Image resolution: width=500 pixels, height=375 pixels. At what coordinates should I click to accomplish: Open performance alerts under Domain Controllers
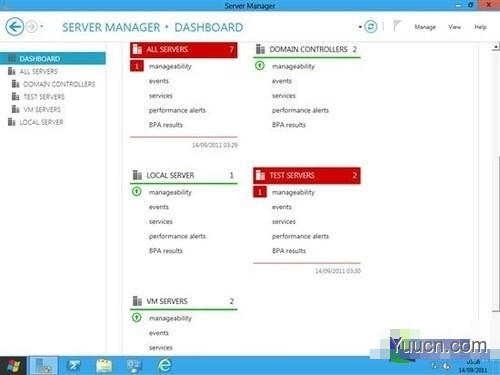point(300,110)
